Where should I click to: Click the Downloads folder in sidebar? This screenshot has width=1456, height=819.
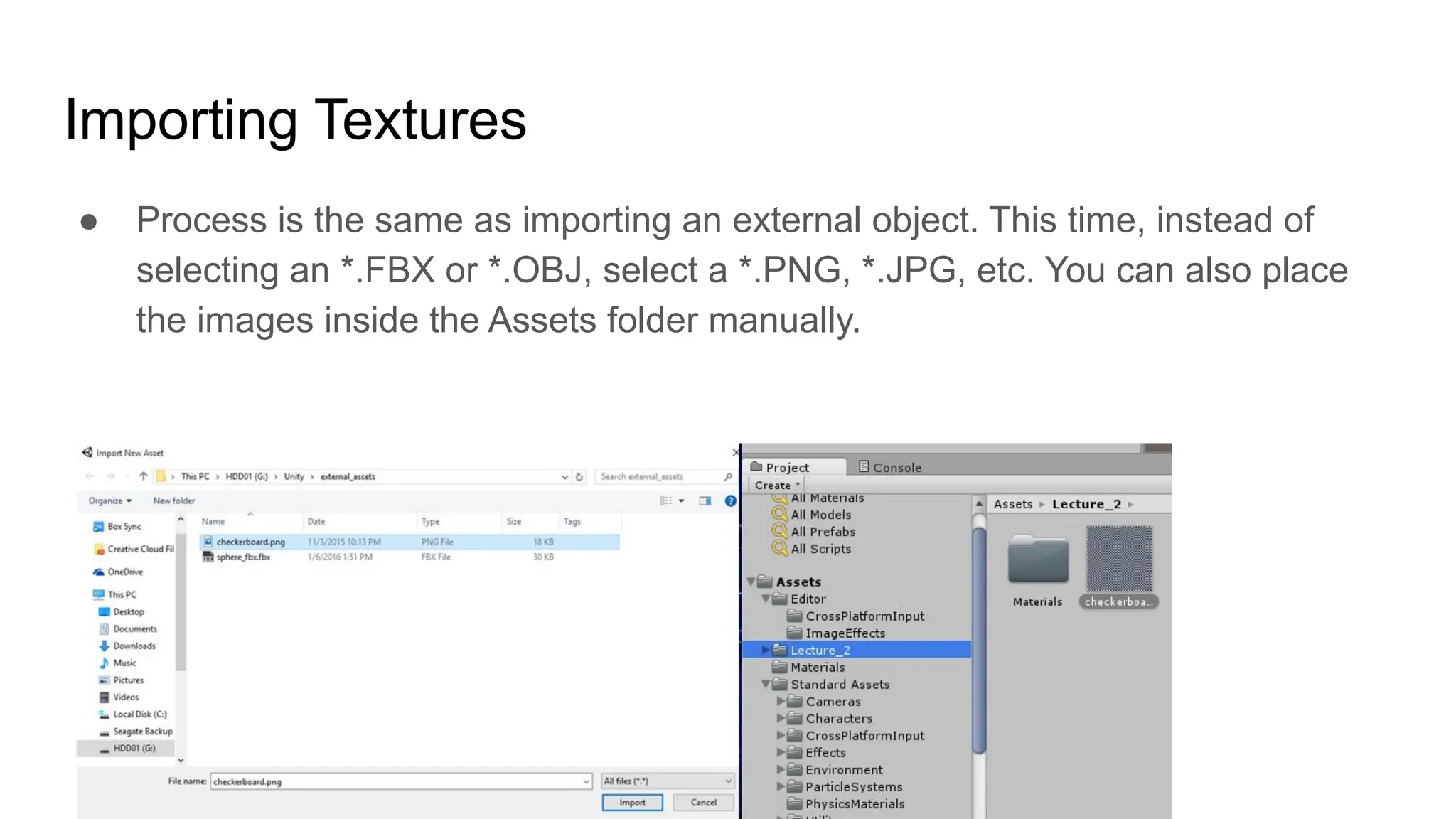point(134,646)
